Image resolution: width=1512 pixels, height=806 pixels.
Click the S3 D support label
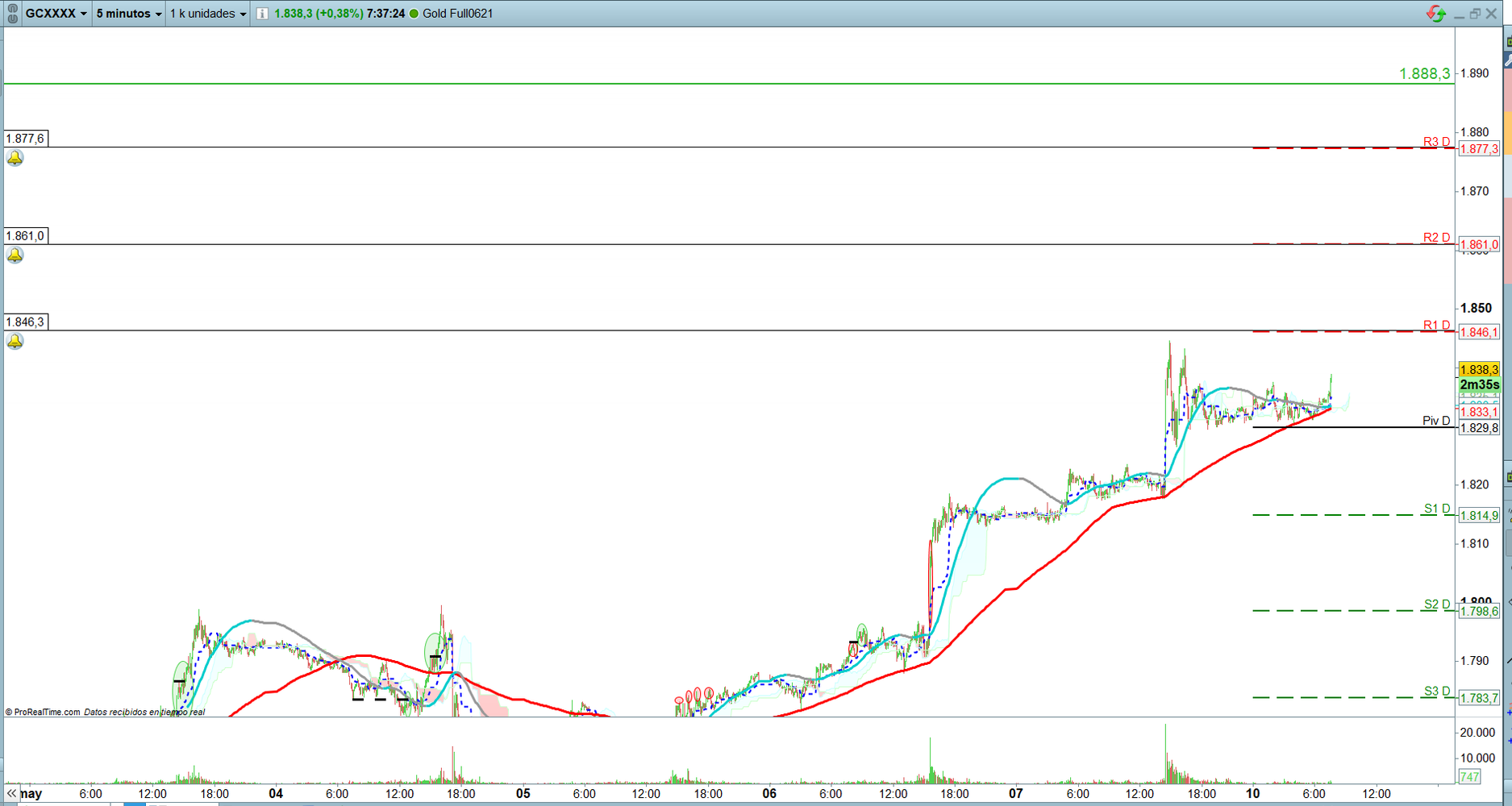(x=1437, y=692)
